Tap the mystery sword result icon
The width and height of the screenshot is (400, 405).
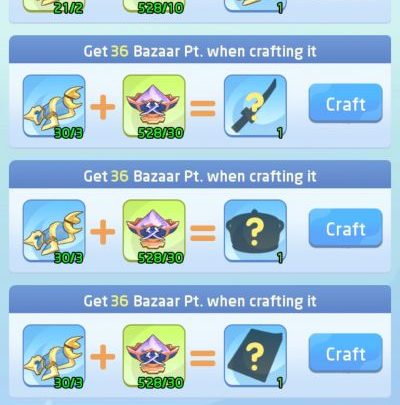[255, 106]
